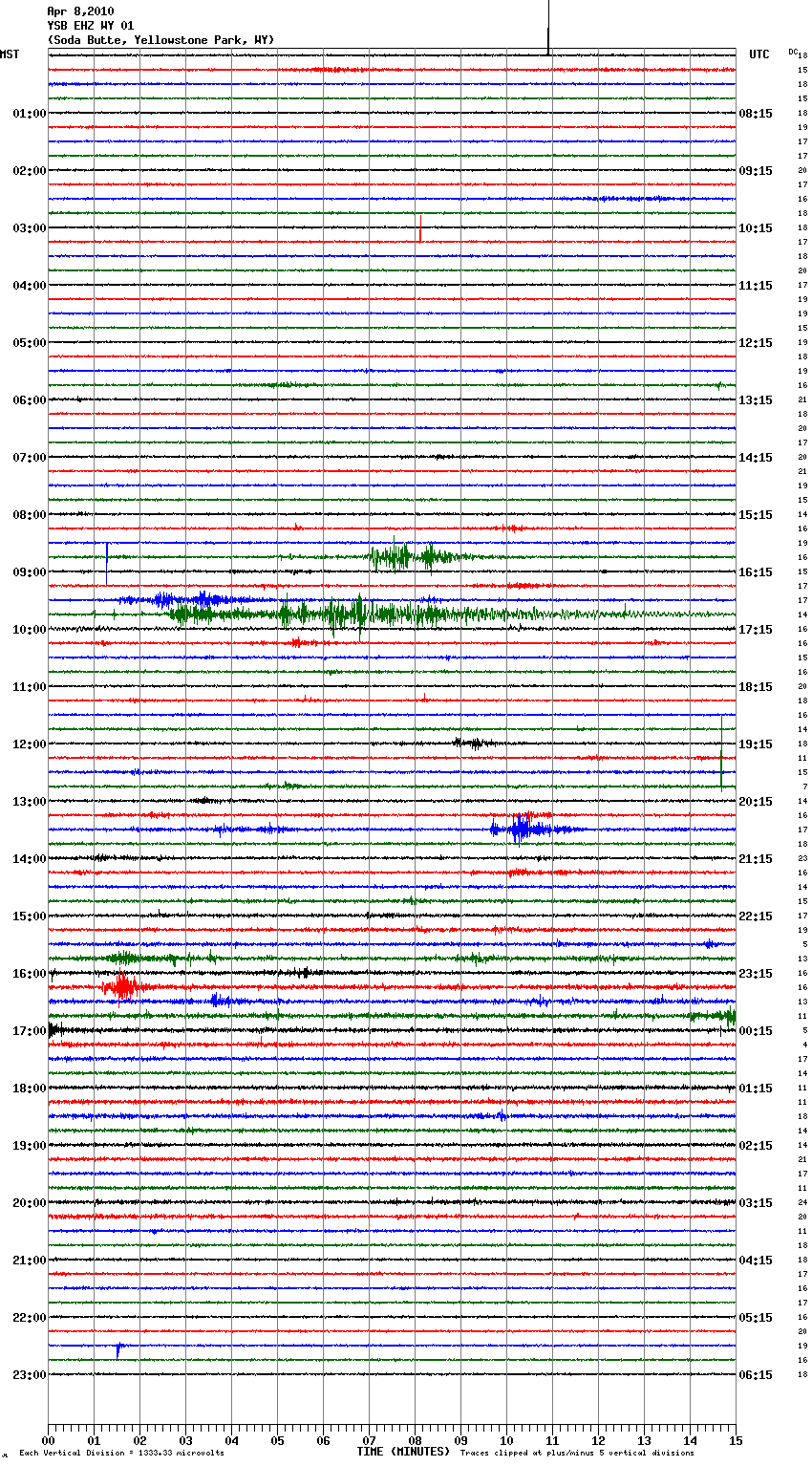Click the 08:00 MST time label
This screenshot has width=812, height=1466.
(30, 515)
